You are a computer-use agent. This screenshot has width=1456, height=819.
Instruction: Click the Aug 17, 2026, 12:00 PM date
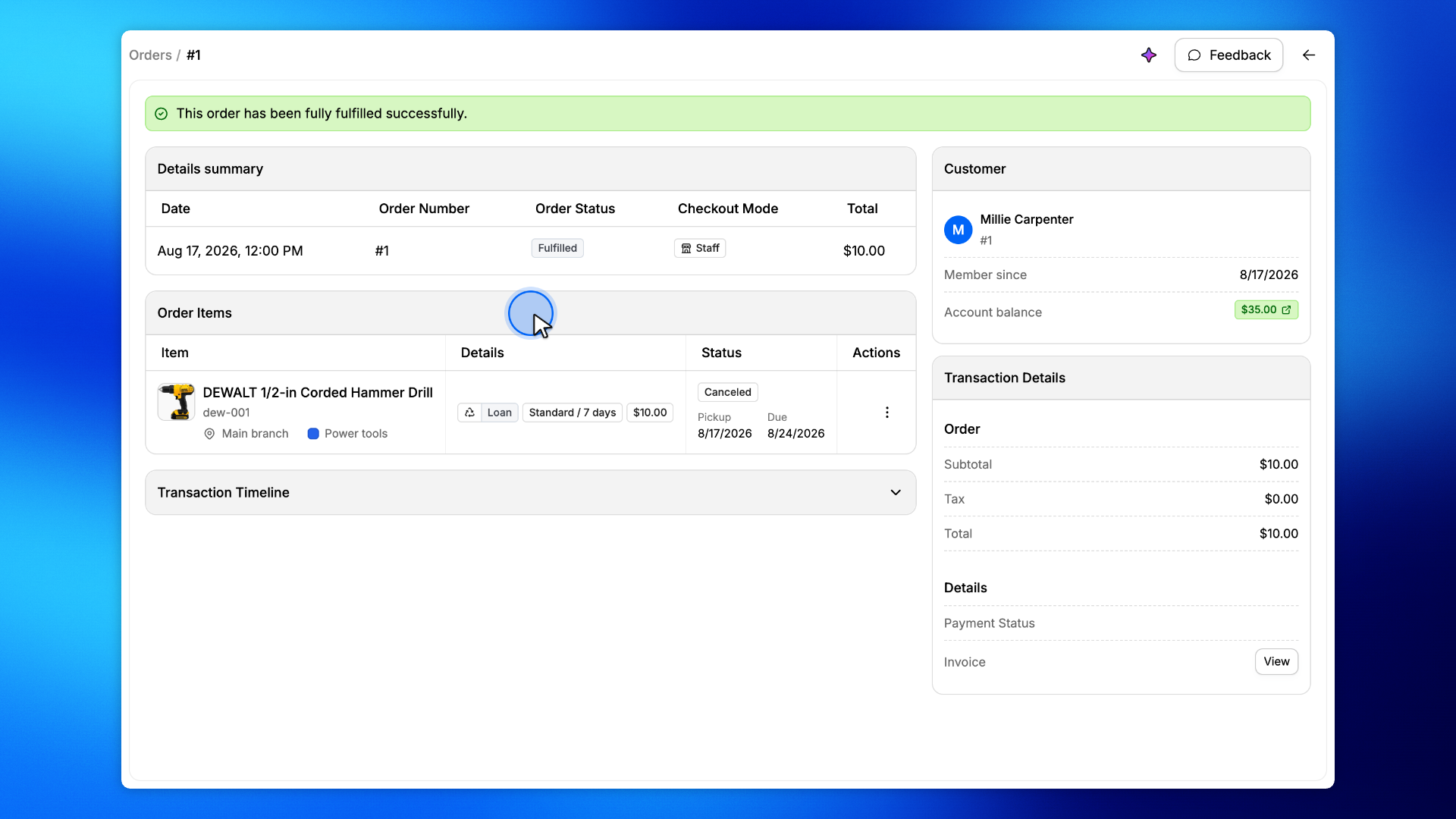230,251
